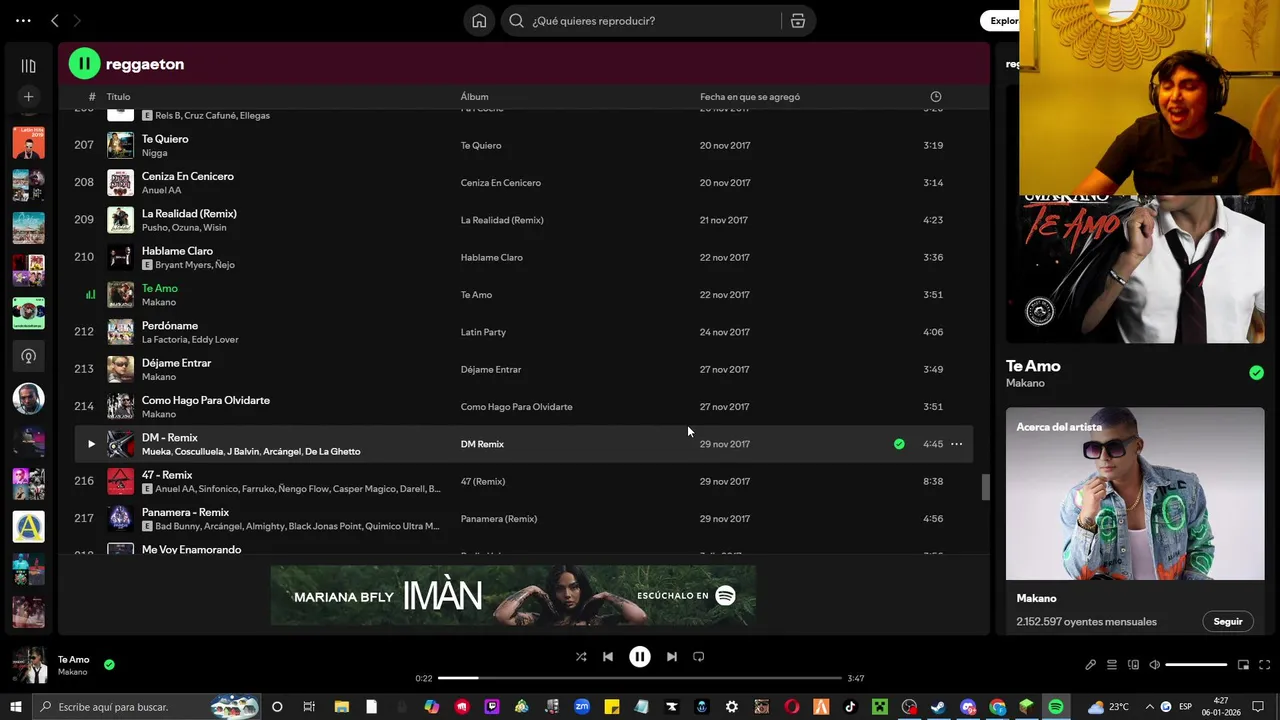Click J Balvin in the DM - Remix artists
This screenshot has width=1280, height=720.
pos(242,452)
